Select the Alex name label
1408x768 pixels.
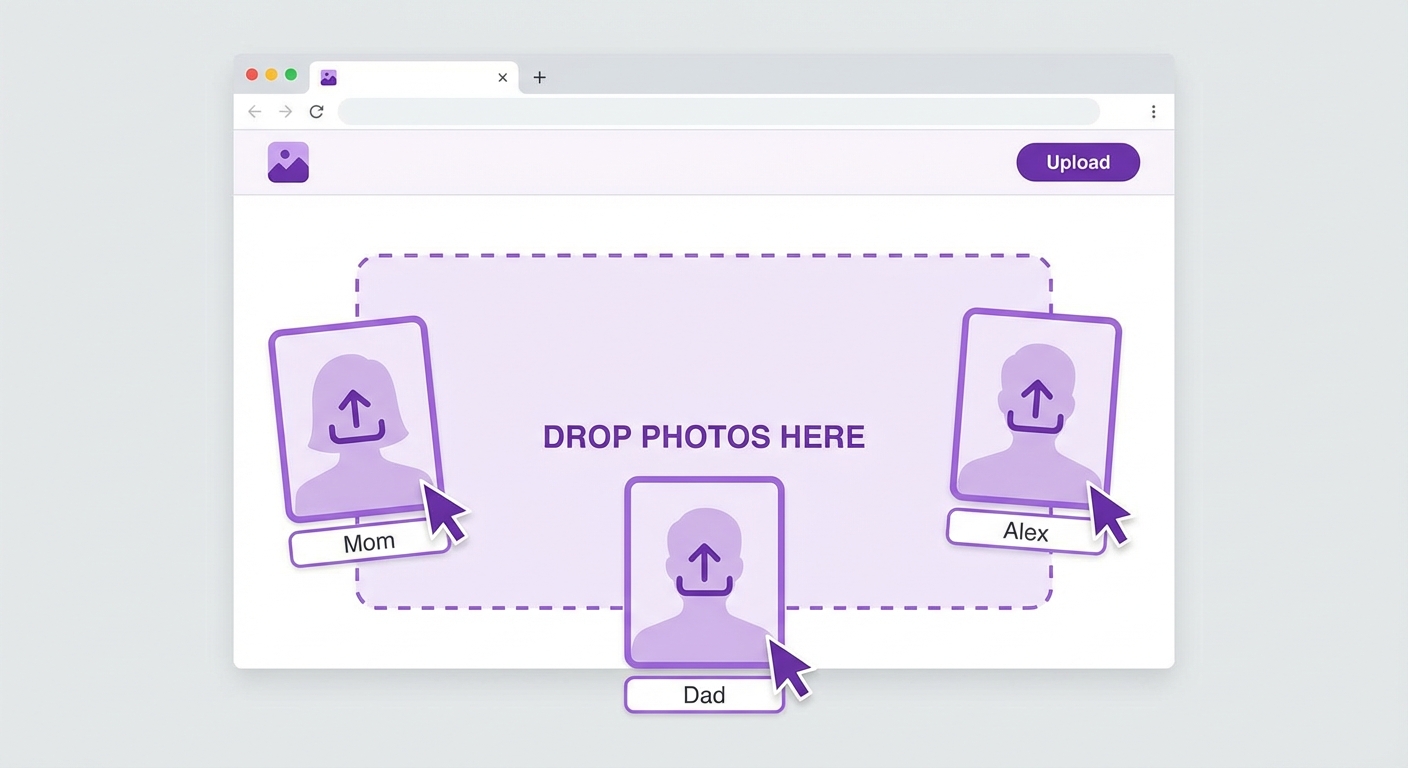pos(1026,531)
